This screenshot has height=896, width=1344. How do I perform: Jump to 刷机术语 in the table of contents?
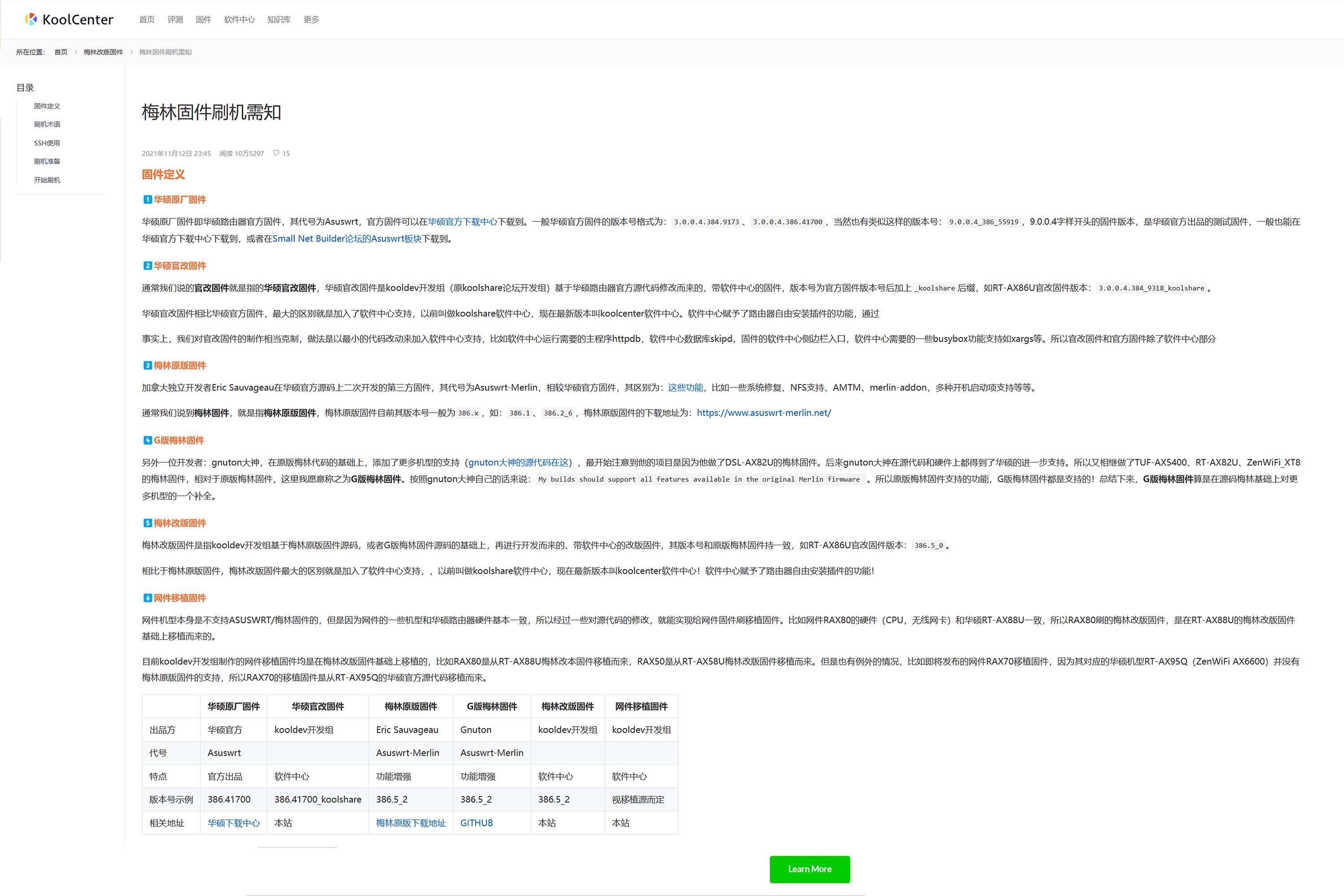coord(47,125)
